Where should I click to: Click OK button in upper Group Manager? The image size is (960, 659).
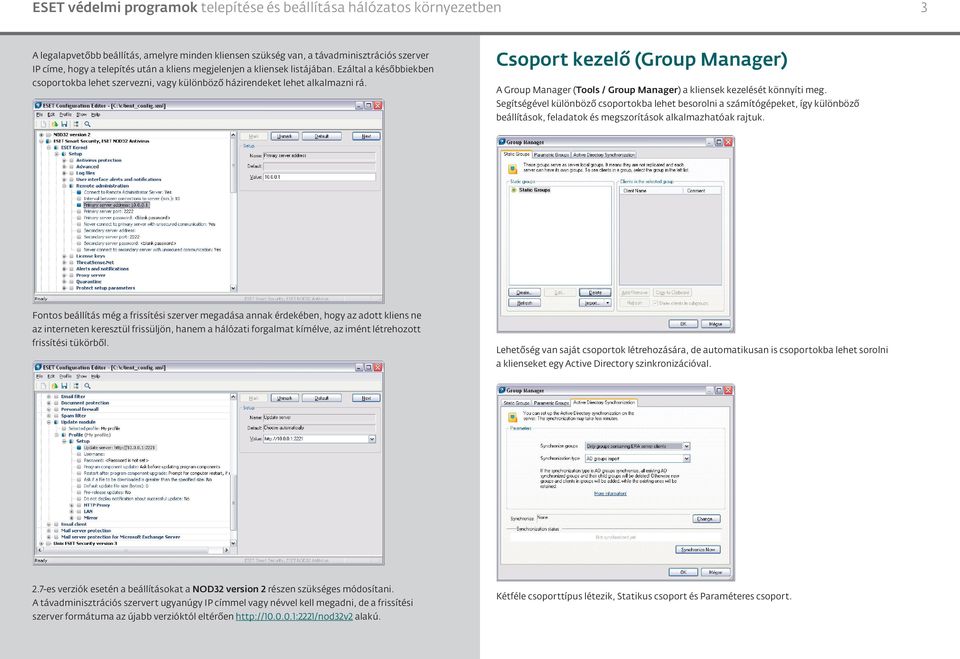[683, 324]
